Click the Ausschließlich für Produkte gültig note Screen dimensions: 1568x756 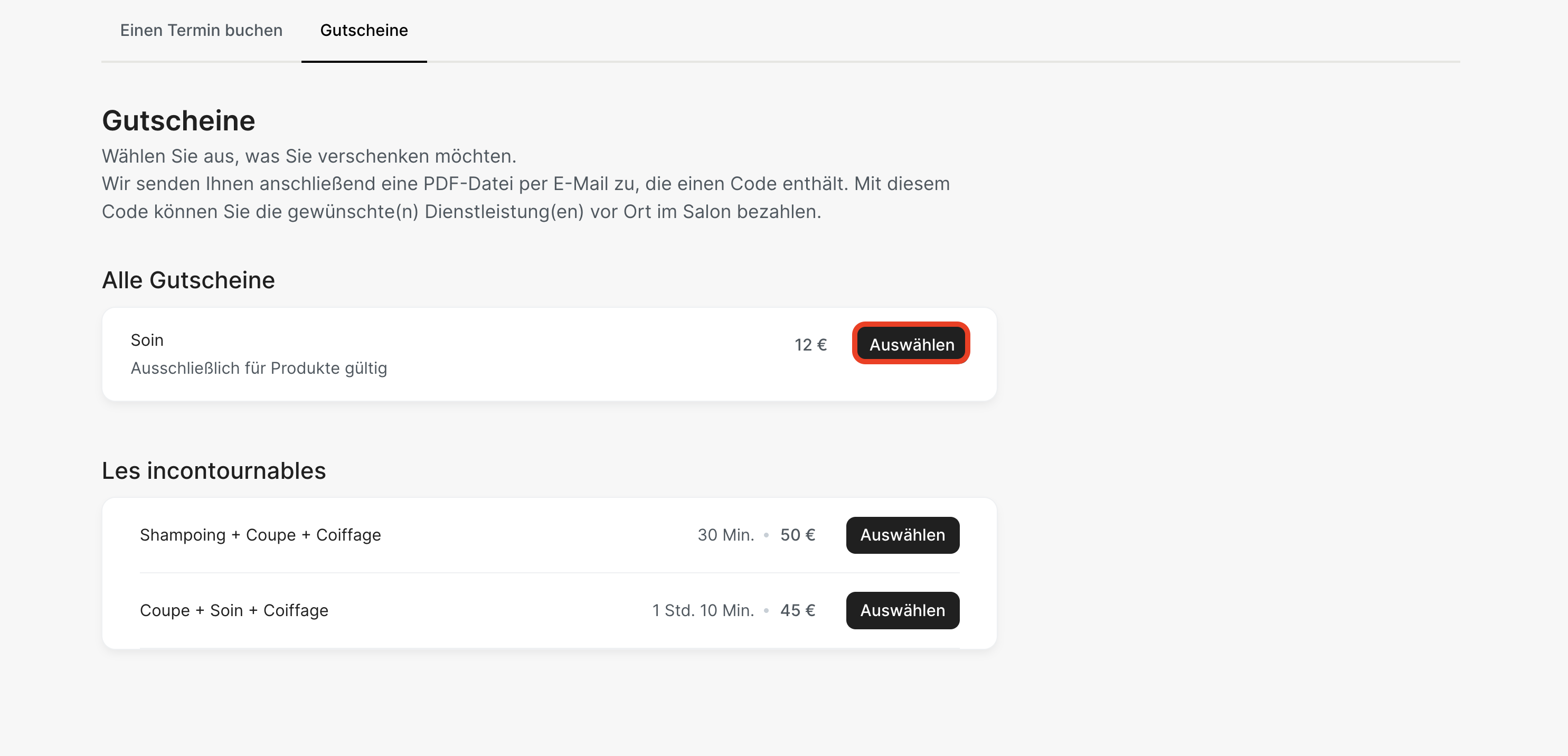pos(259,368)
